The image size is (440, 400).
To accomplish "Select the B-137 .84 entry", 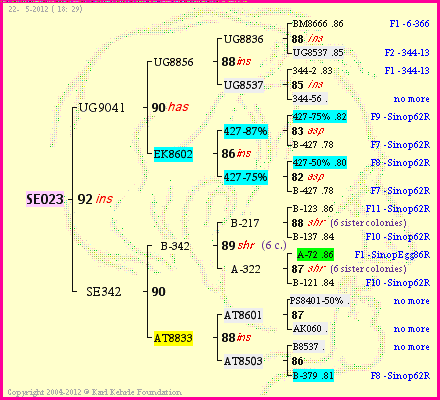I will point(313,237).
